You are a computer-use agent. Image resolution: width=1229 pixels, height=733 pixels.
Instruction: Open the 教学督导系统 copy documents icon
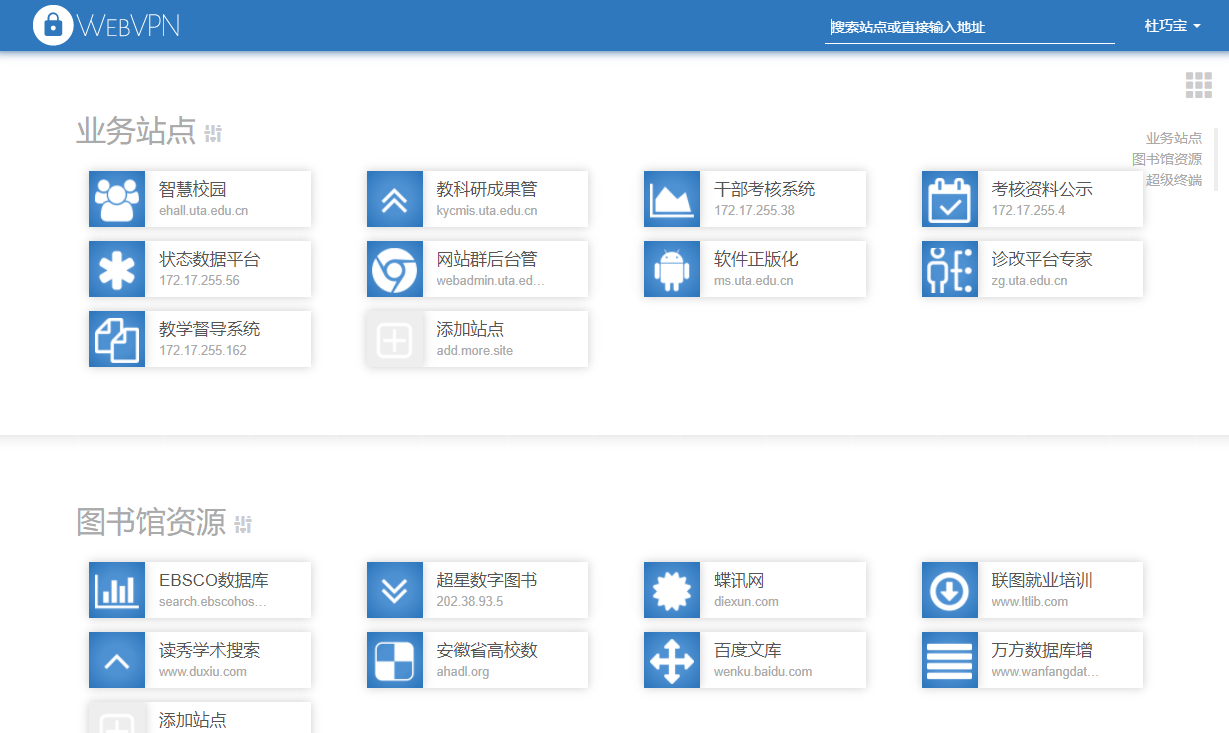coord(117,339)
